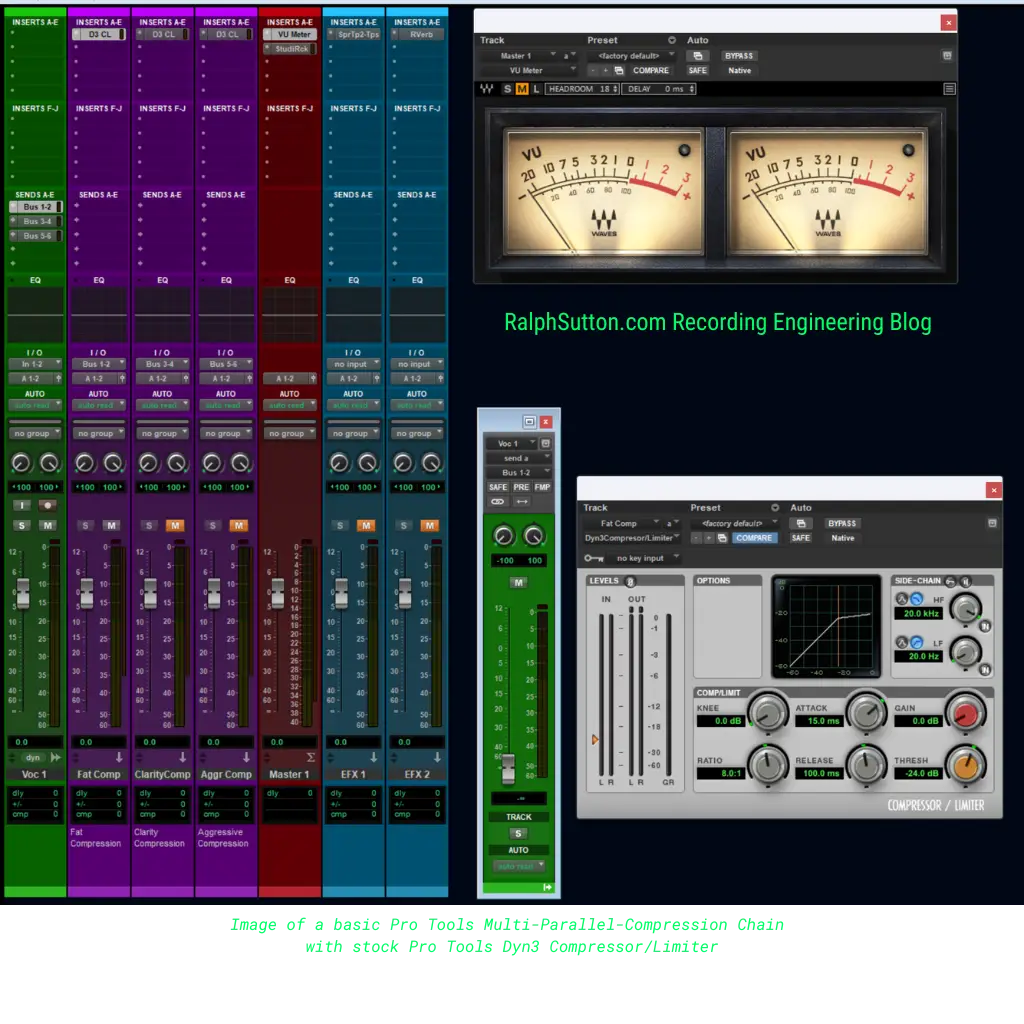Screen dimensions: 1024x1024
Task: Click the PRE button in send window
Action: pyautogui.click(x=521, y=487)
